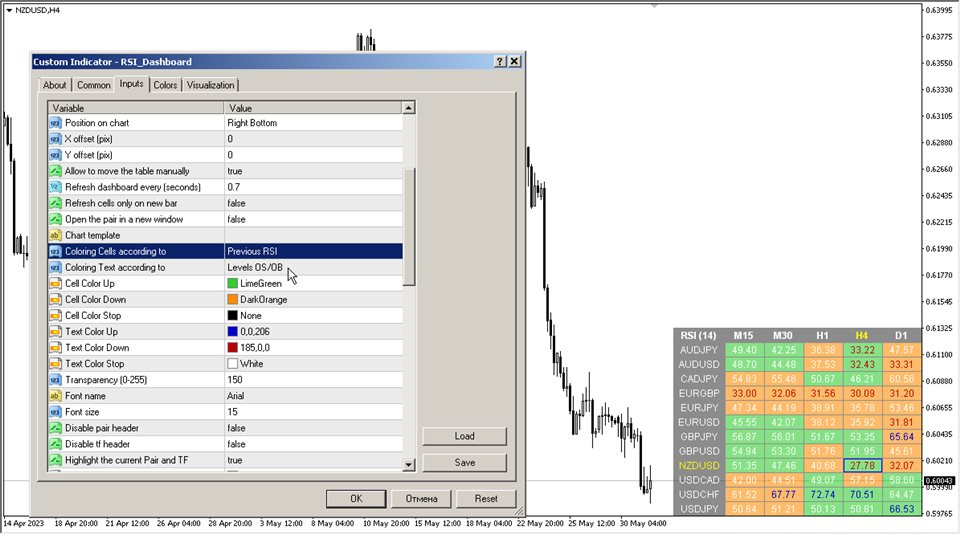Click the icon beside Allow to move the table manually
Image resolution: width=960 pixels, height=534 pixels.
(x=55, y=171)
